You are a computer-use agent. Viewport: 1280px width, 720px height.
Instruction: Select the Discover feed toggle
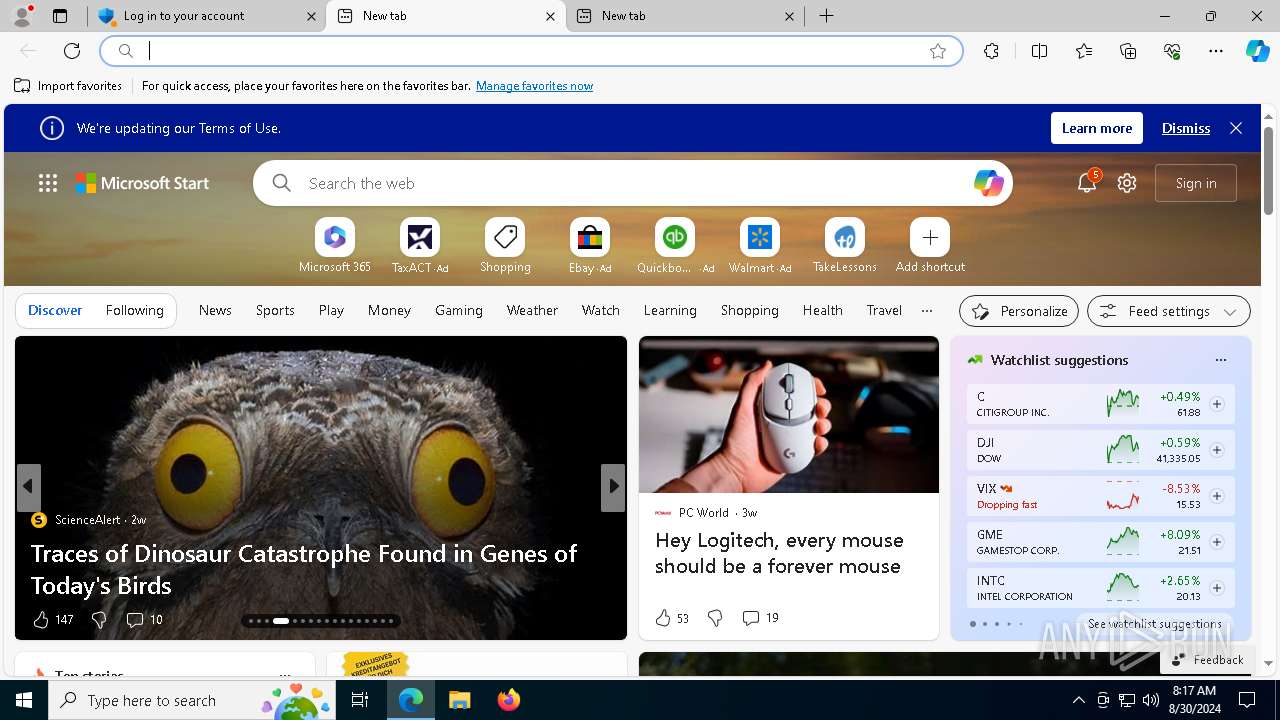[55, 310]
